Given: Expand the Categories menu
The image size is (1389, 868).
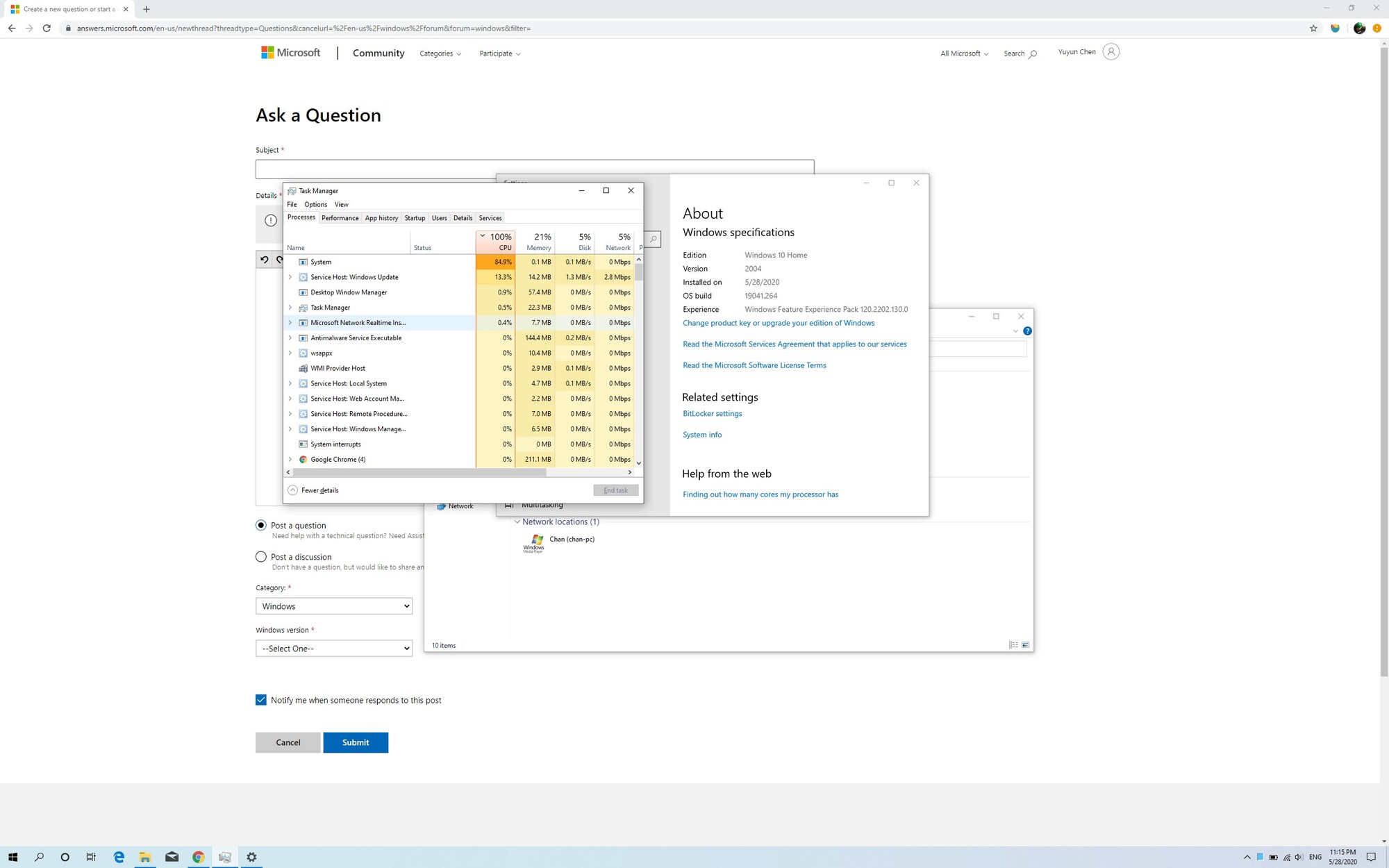Looking at the screenshot, I should point(440,53).
